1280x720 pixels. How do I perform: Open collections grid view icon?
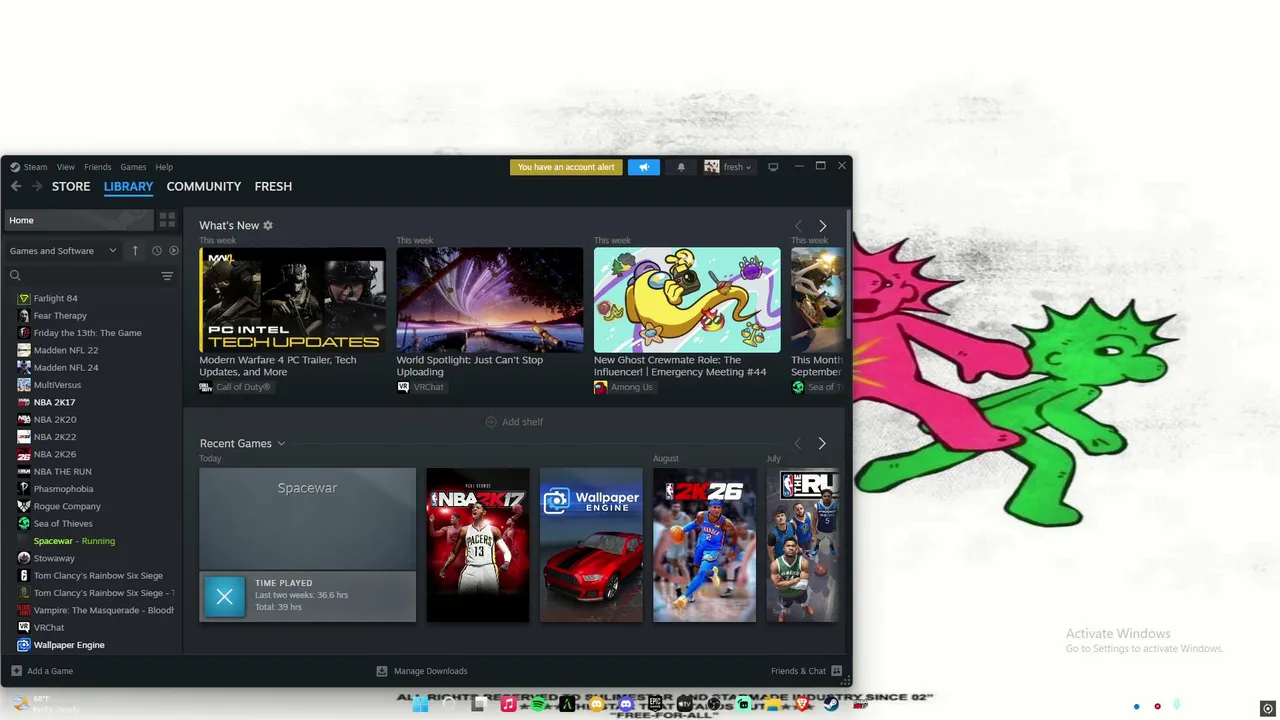tap(167, 220)
